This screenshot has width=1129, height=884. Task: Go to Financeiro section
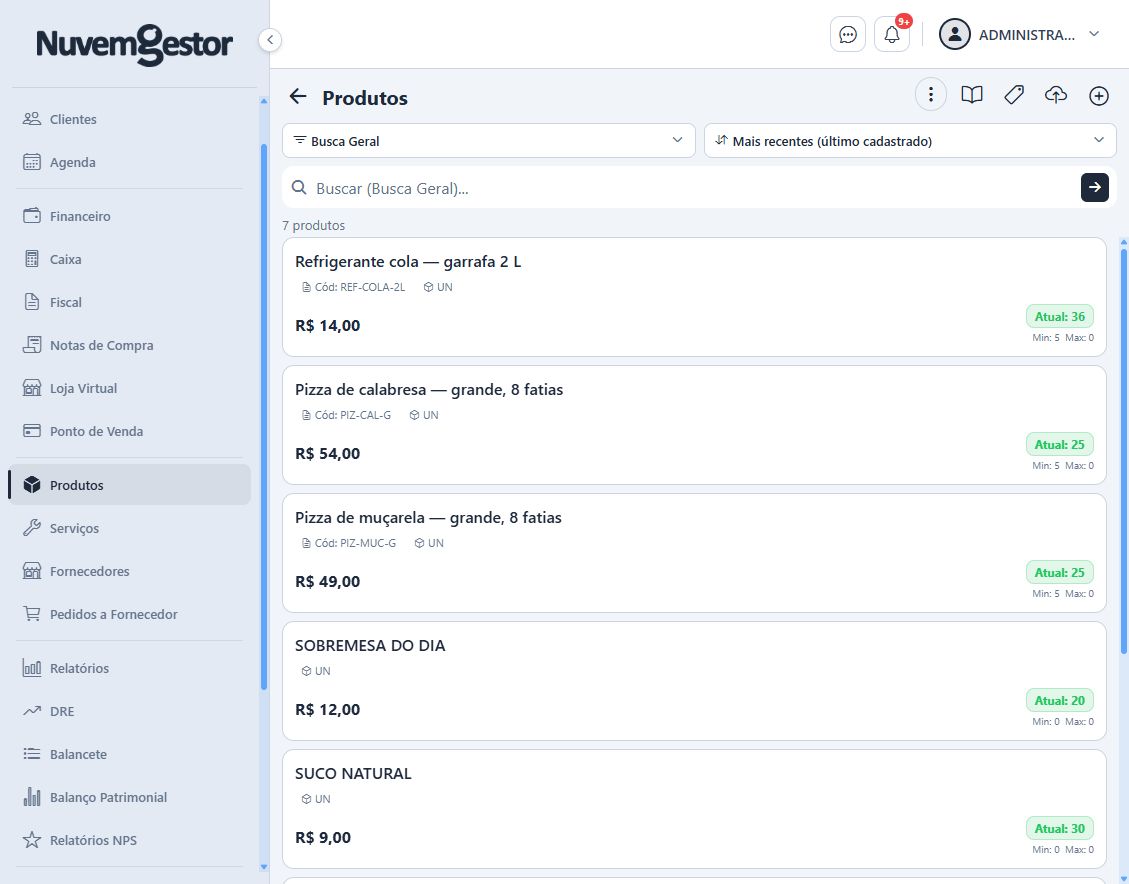pos(130,216)
